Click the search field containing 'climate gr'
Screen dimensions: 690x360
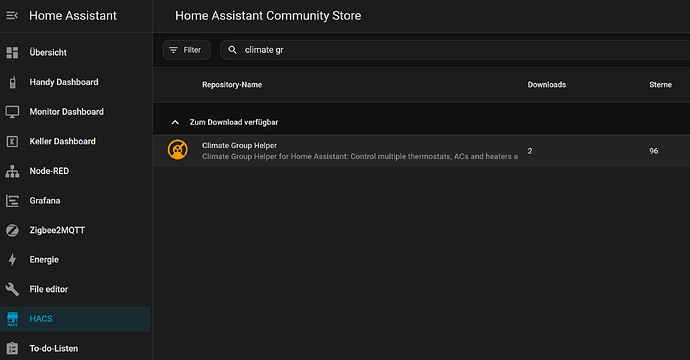click(x=455, y=50)
